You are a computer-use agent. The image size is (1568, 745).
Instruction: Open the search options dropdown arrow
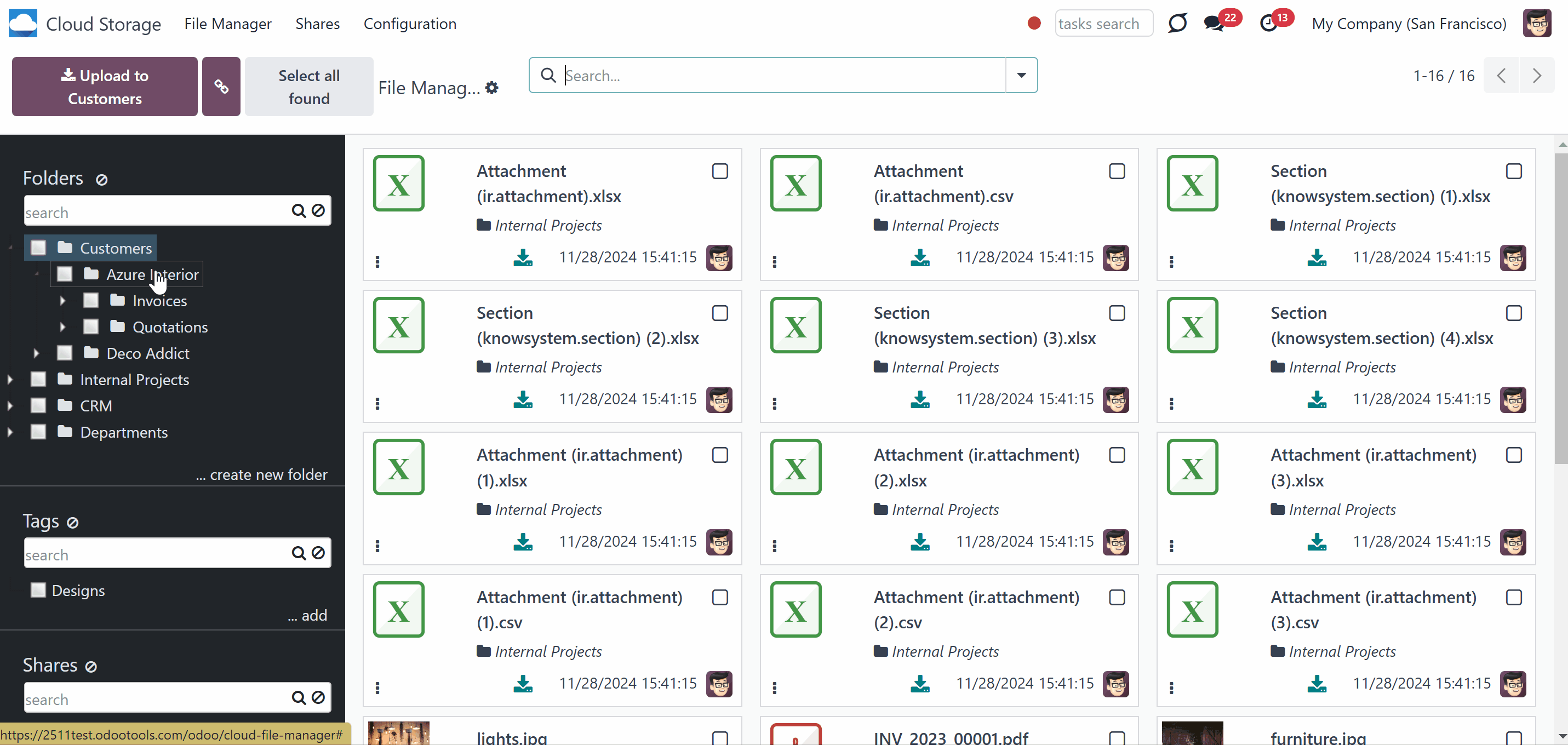click(x=1021, y=75)
